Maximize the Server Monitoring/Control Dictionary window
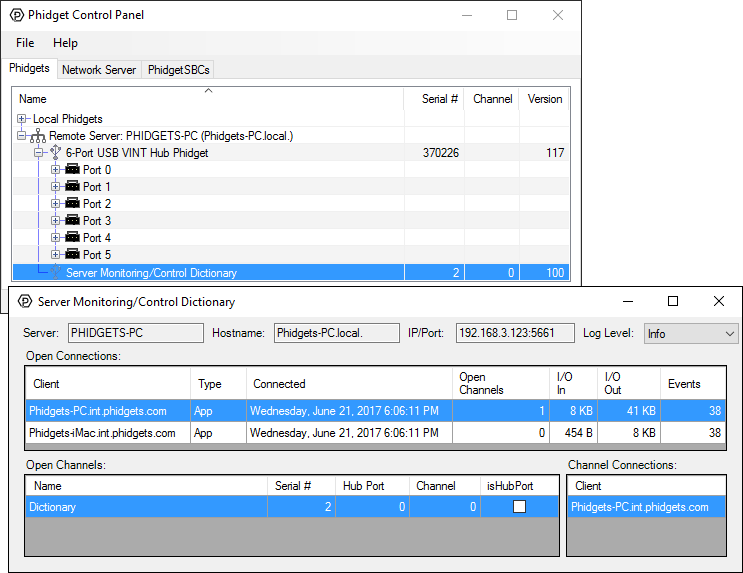 (673, 301)
